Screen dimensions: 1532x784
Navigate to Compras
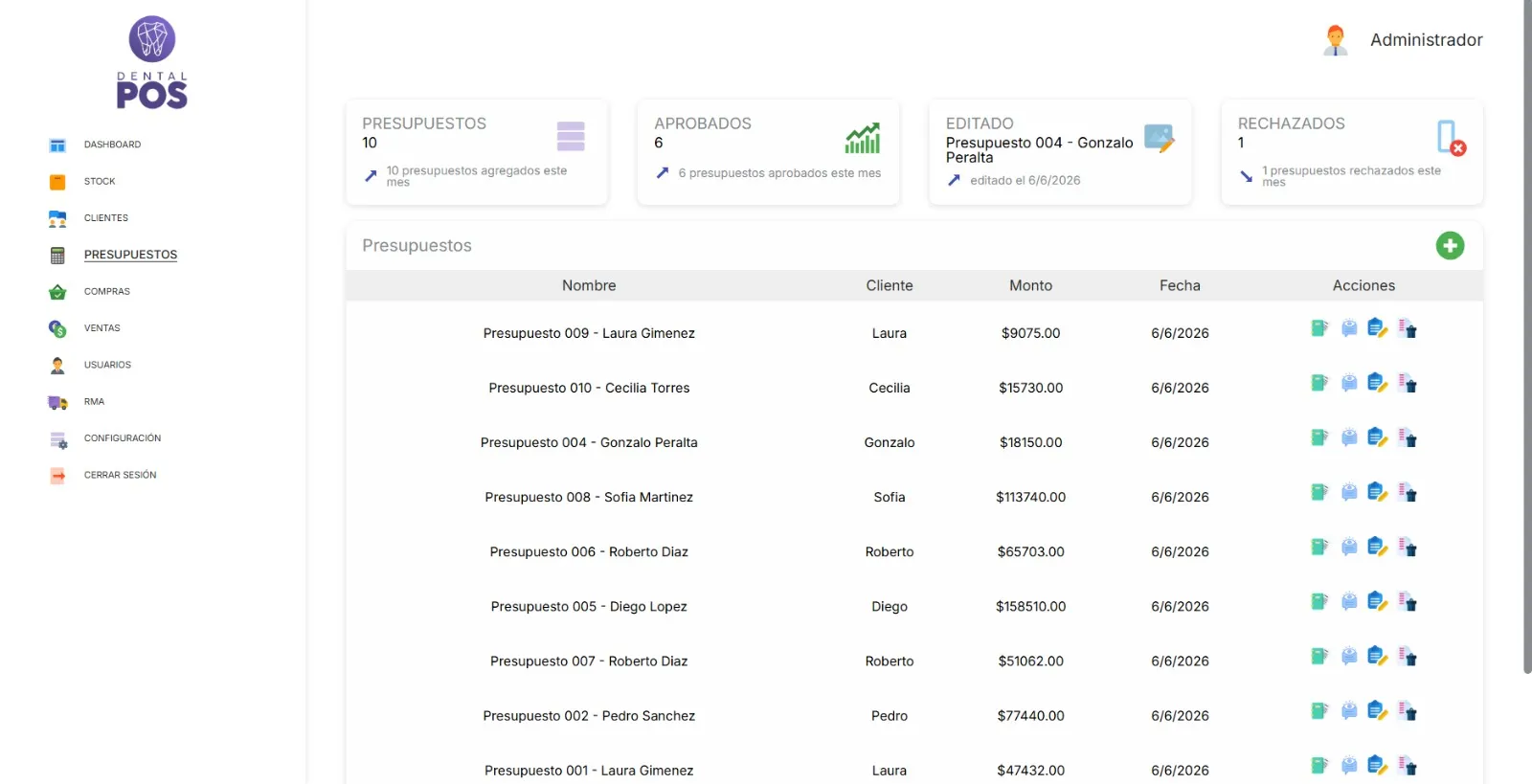(x=107, y=291)
